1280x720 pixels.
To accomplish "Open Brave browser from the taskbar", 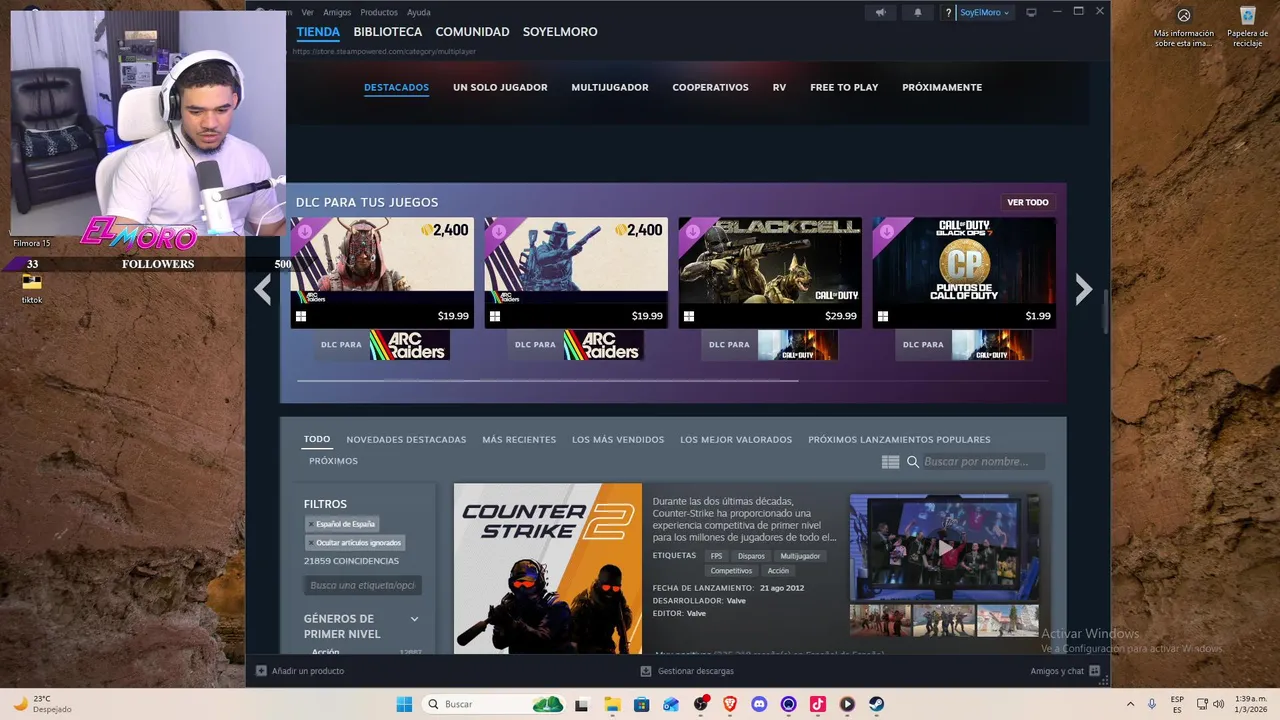I will 730,704.
